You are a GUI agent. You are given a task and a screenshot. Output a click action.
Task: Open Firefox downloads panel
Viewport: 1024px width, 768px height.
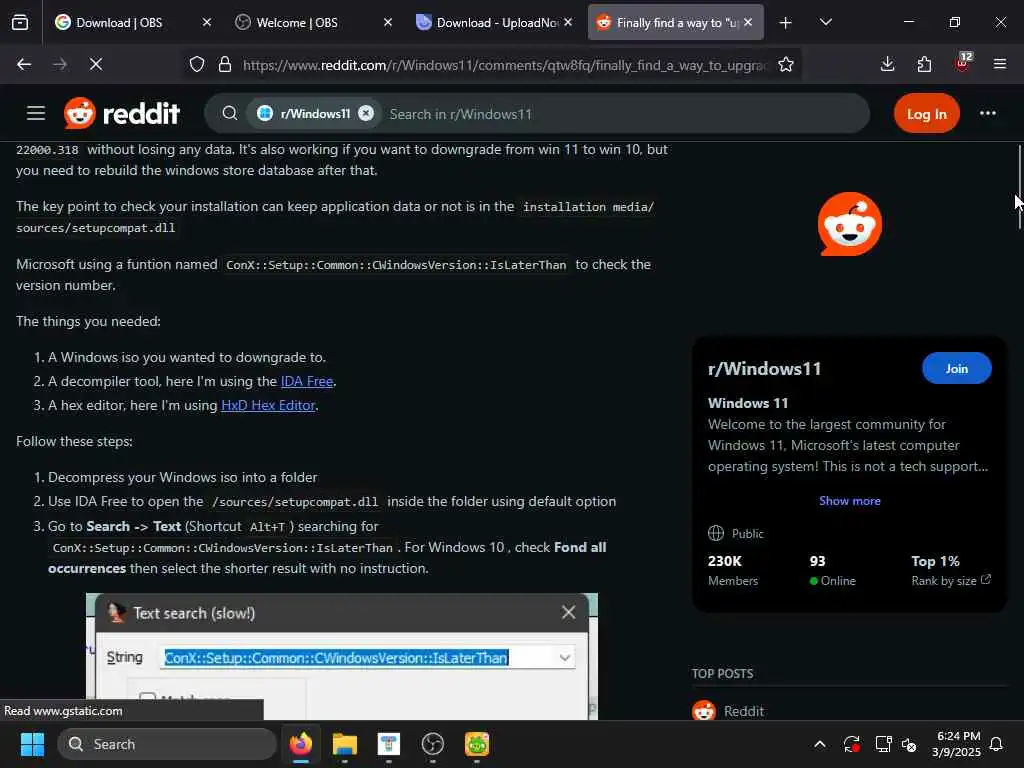click(x=887, y=64)
